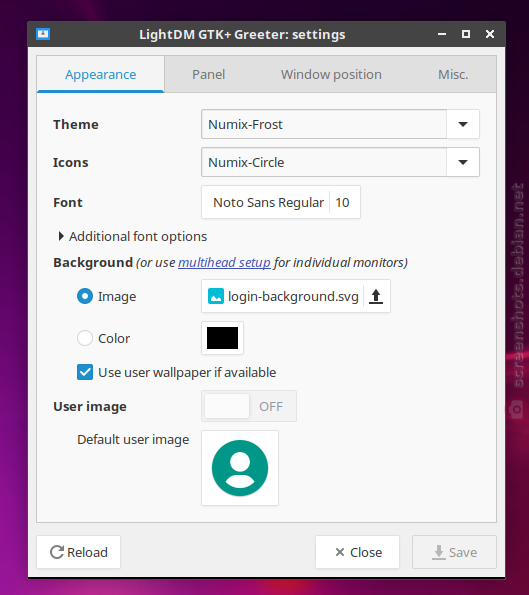Maximize the settings window

(x=466, y=34)
